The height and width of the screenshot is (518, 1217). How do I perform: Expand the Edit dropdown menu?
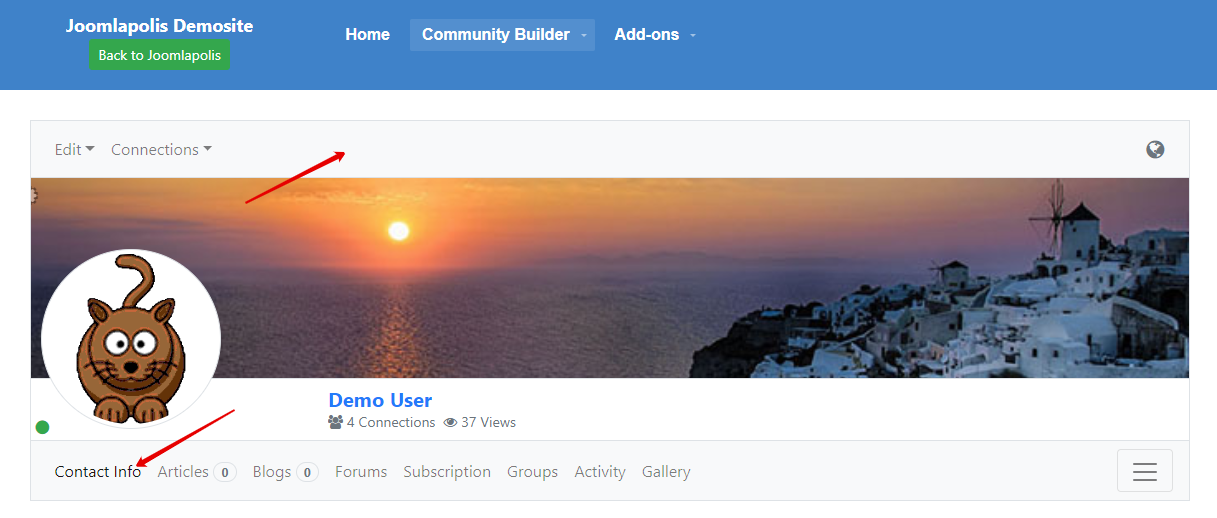click(x=75, y=149)
